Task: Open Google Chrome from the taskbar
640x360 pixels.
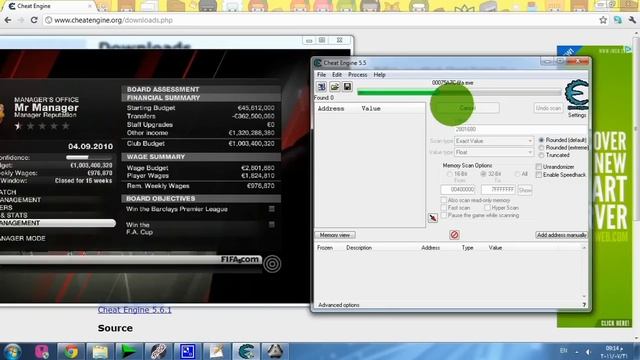Action: pyautogui.click(x=71, y=351)
